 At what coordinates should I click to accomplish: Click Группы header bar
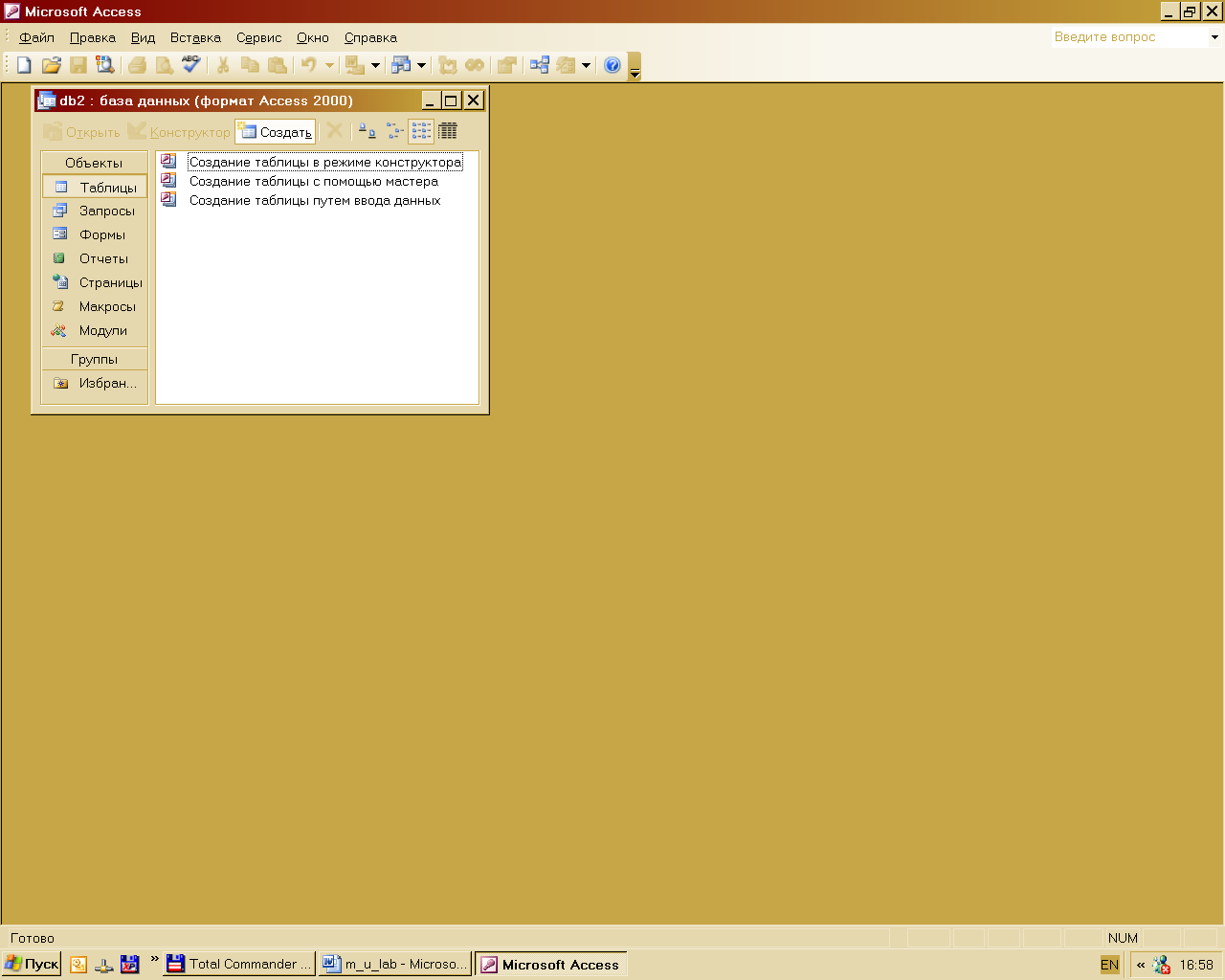[x=95, y=359]
